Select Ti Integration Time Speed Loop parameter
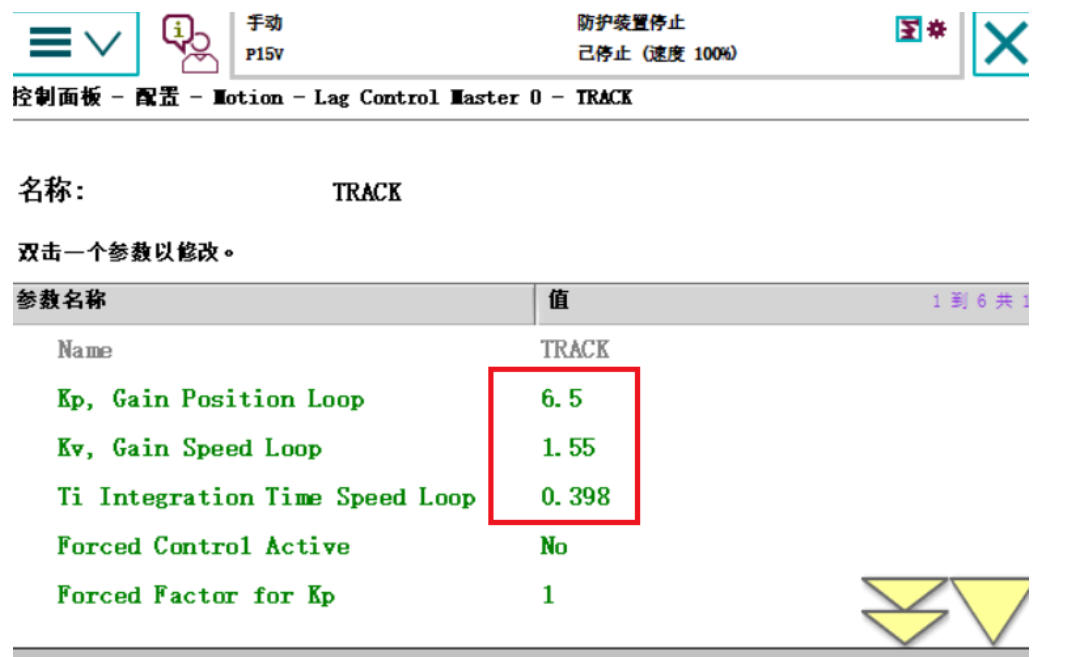Image resolution: width=1074 pixels, height=657 pixels. pos(265,497)
